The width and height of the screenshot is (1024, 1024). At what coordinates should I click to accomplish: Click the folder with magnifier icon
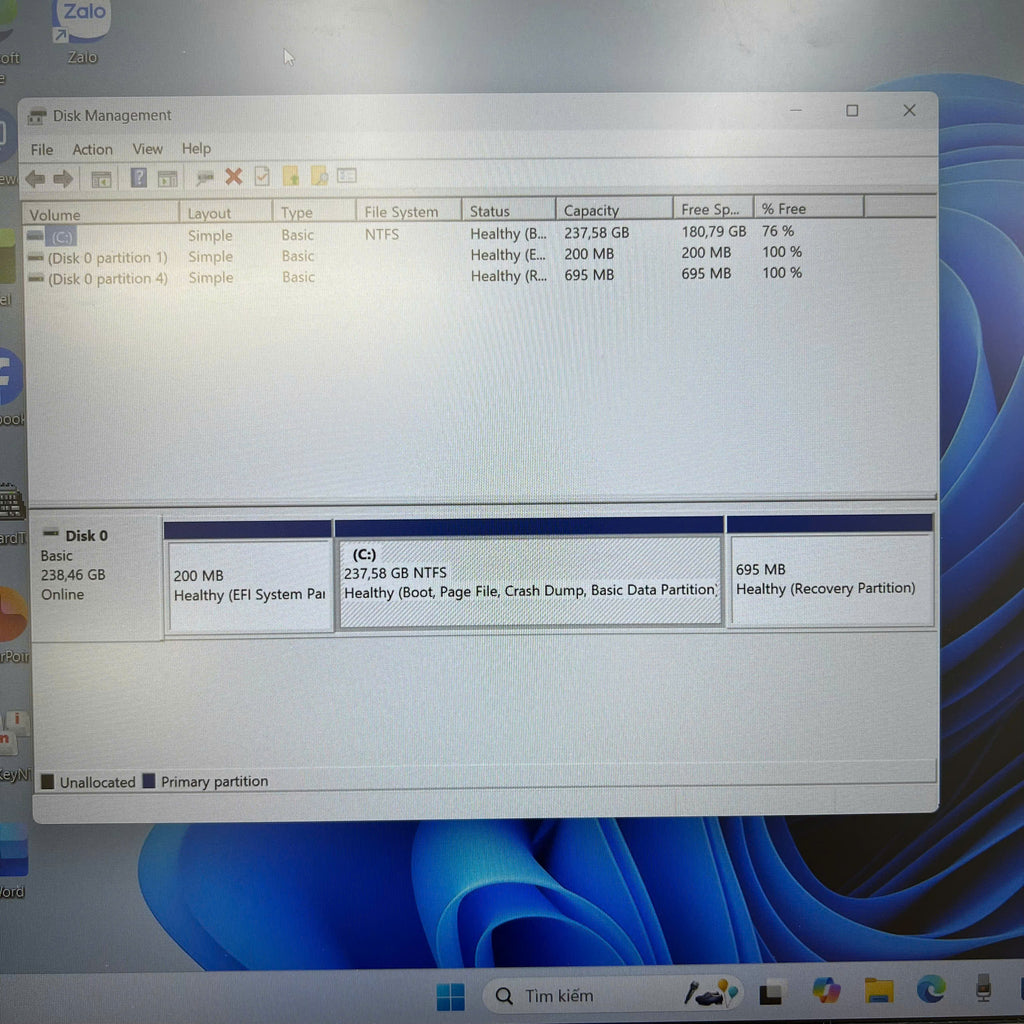319,177
